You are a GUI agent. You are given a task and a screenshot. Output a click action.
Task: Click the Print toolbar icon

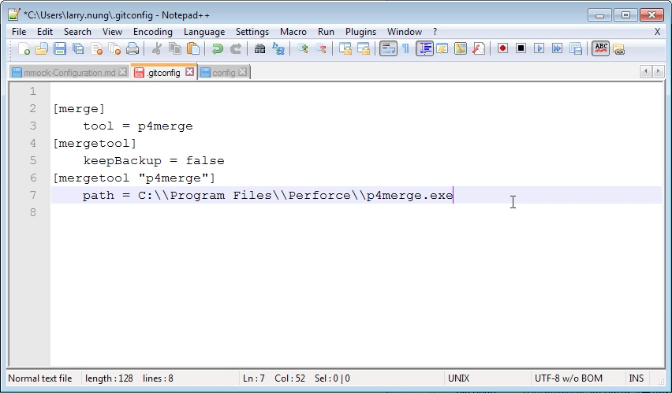click(x=132, y=49)
